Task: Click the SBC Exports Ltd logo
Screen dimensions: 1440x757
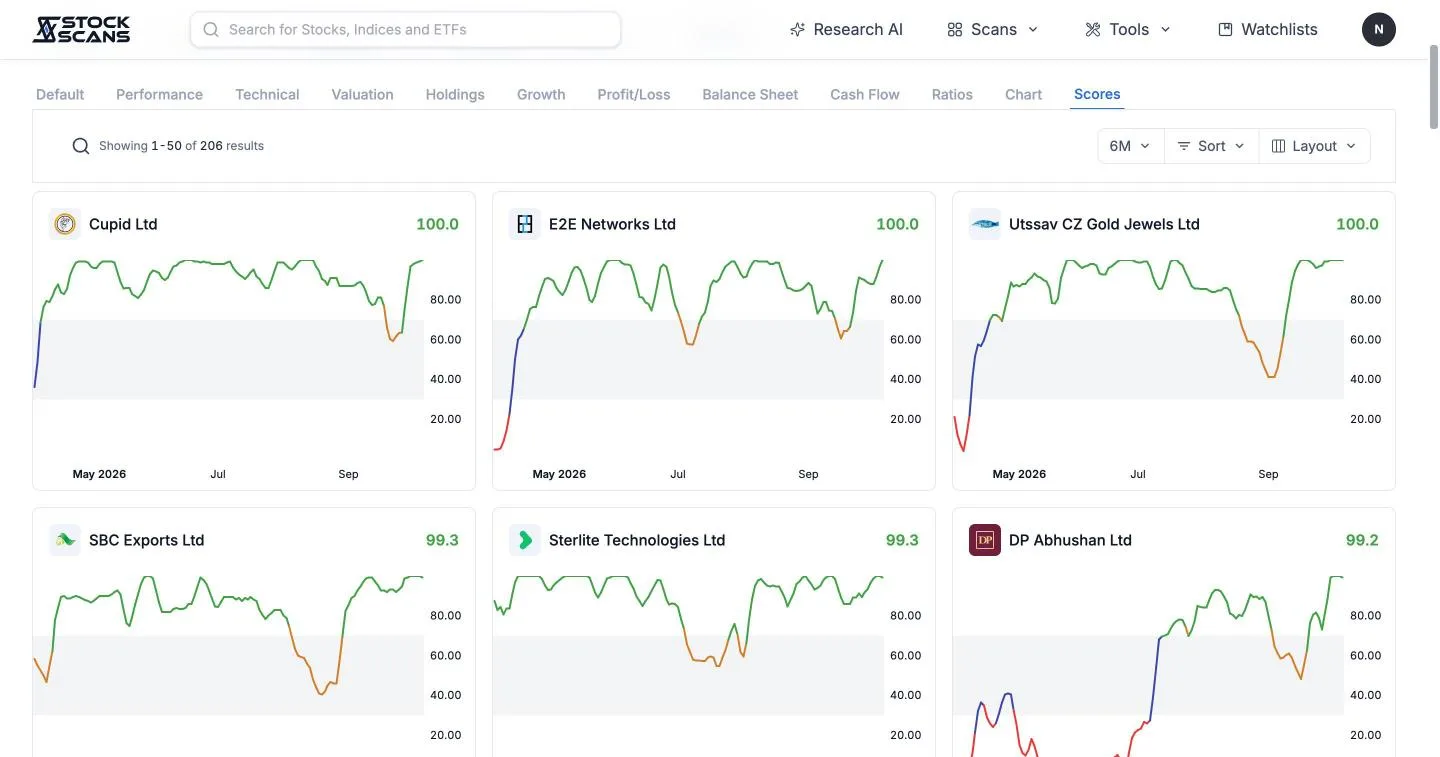Action: click(x=65, y=540)
